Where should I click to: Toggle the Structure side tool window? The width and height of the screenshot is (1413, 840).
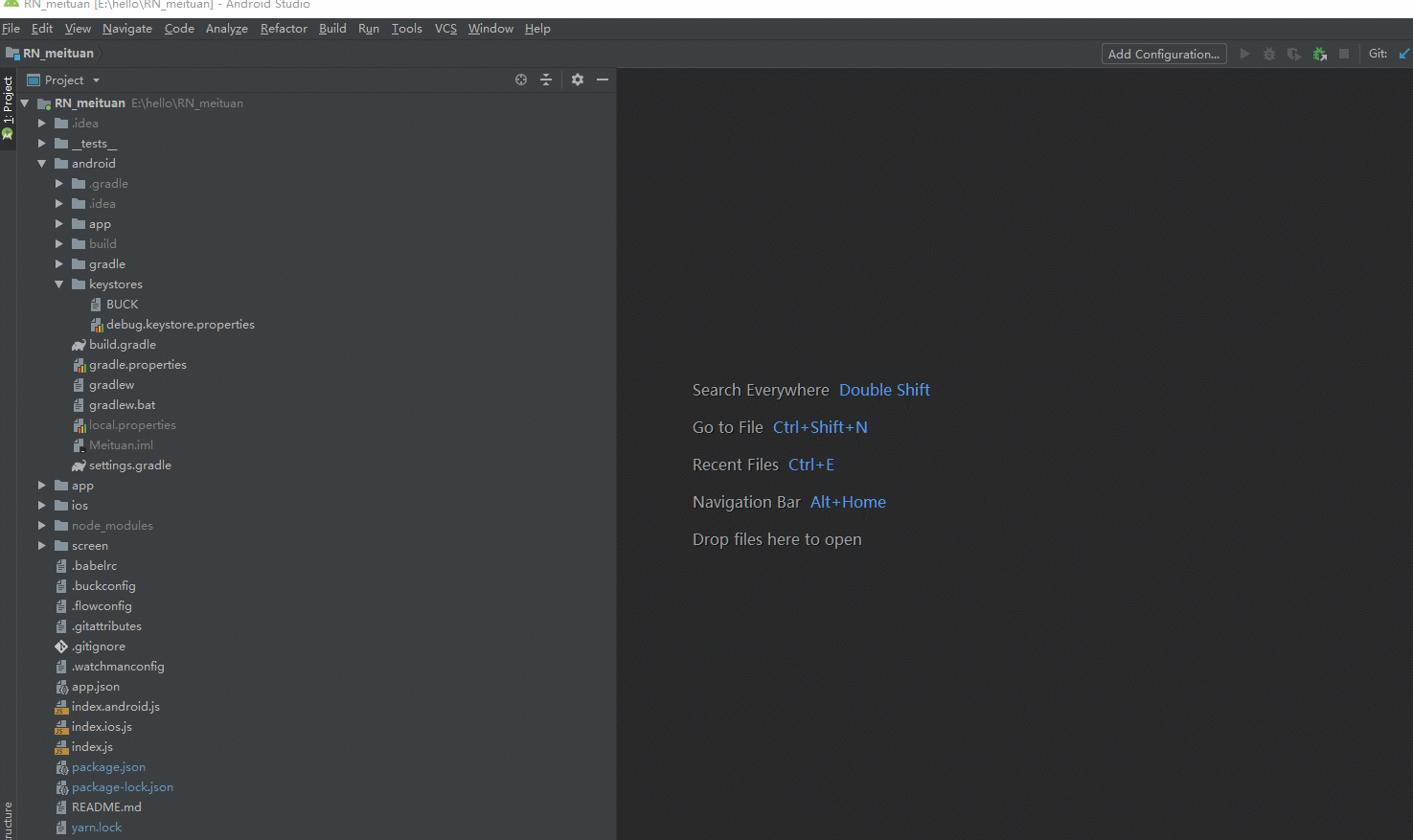click(x=8, y=822)
